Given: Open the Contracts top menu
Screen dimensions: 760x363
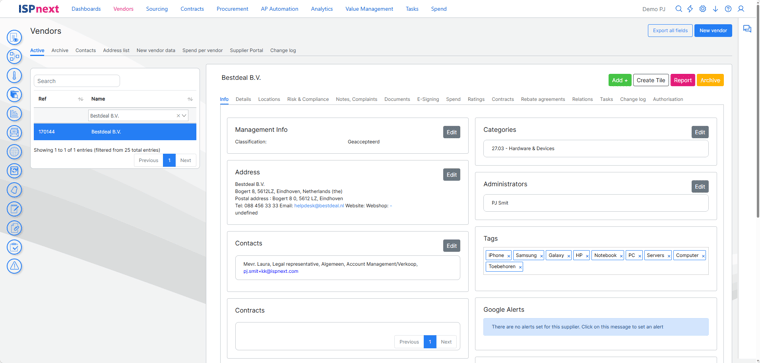Looking at the screenshot, I should coord(192,9).
